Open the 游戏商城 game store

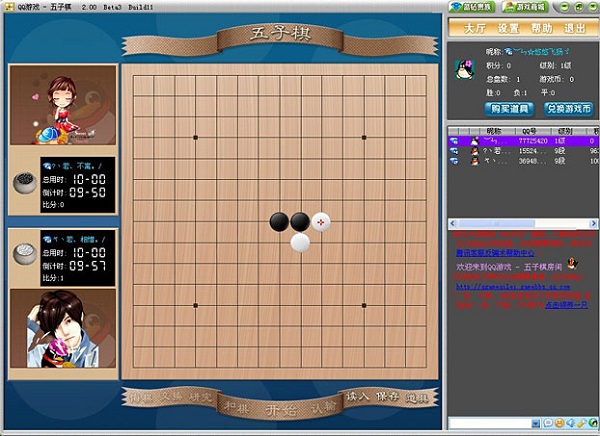pyautogui.click(x=535, y=6)
